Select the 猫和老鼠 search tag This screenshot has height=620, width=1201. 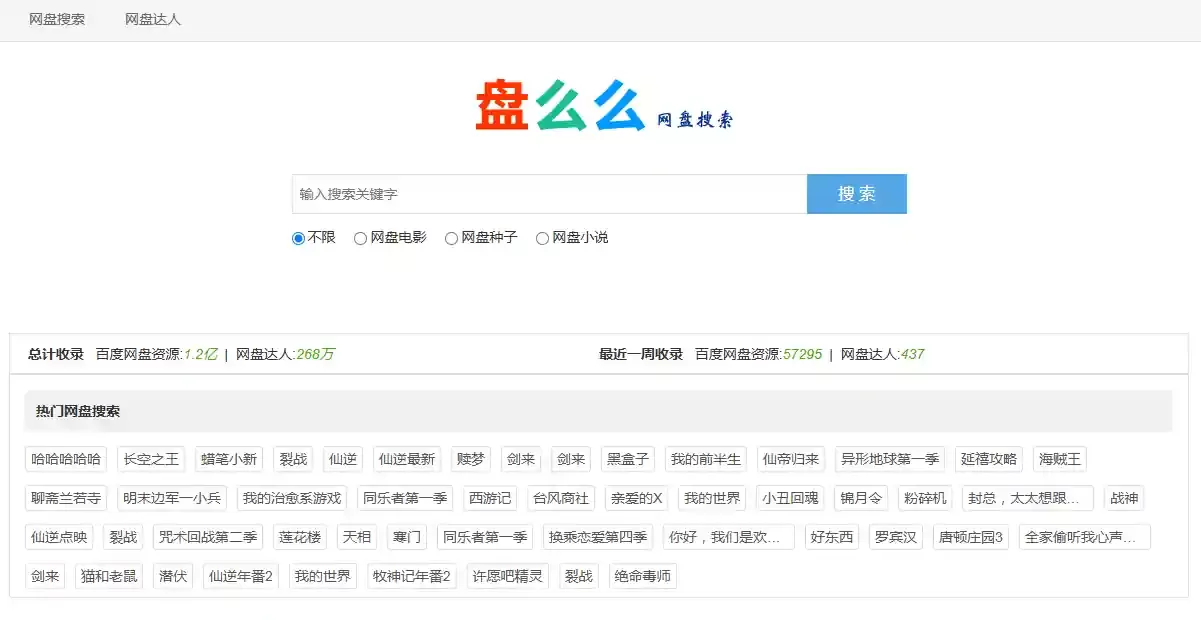point(109,576)
